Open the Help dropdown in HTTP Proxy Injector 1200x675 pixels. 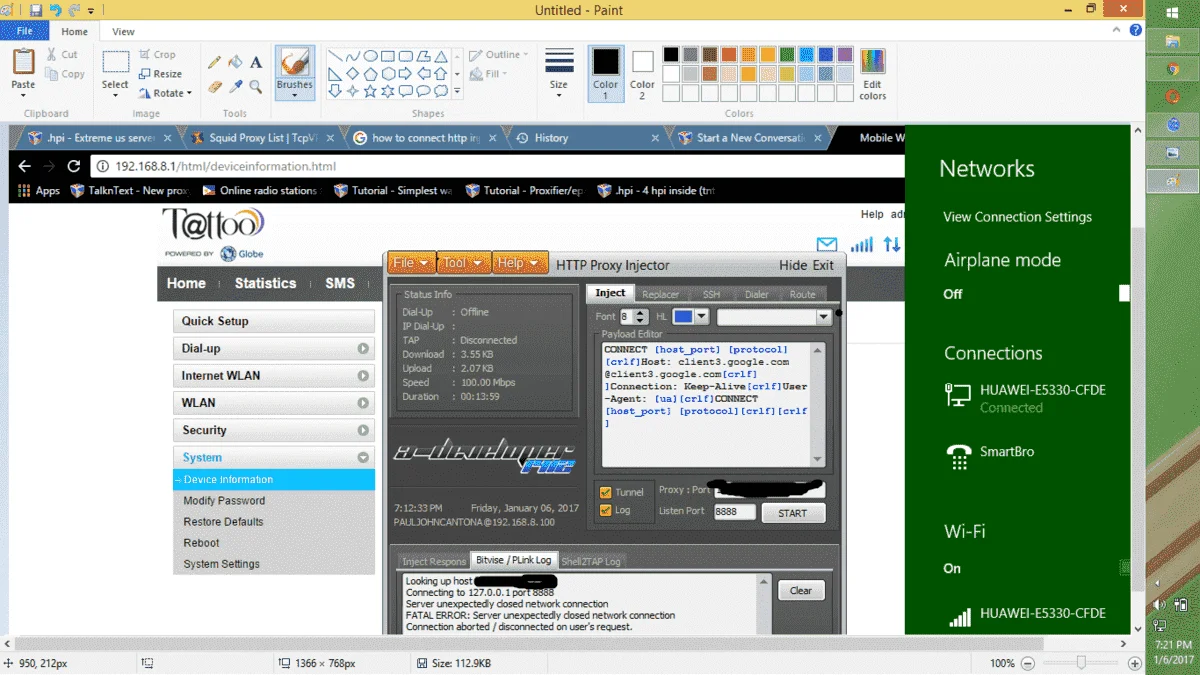[520, 262]
